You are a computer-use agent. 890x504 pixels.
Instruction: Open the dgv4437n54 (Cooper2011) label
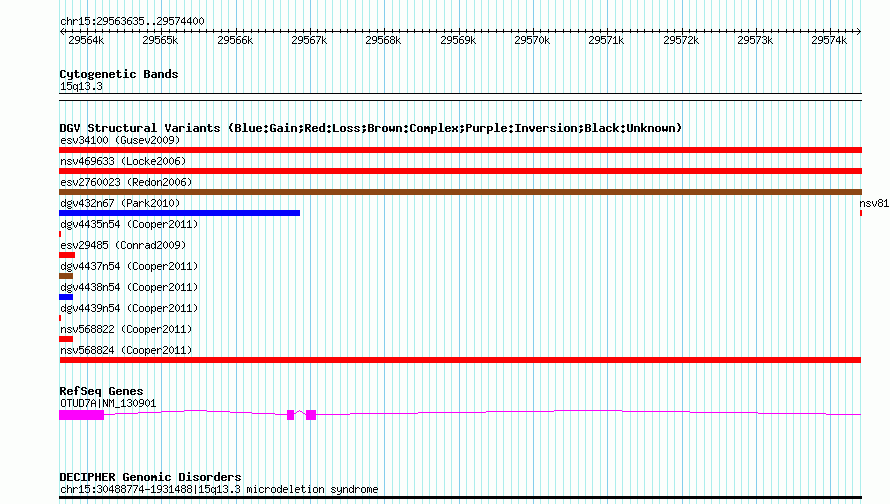(x=129, y=266)
